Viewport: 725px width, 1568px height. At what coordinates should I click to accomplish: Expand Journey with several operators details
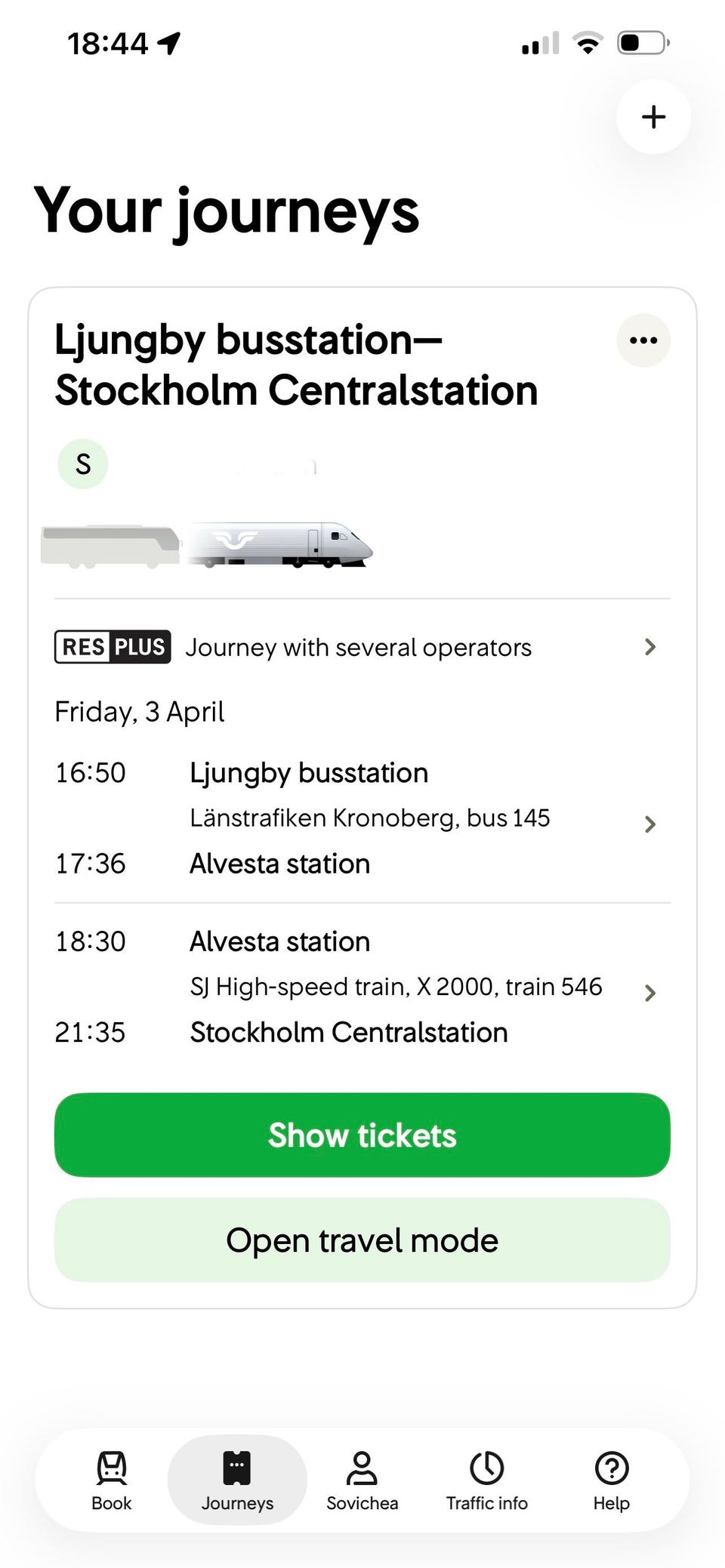coord(649,647)
